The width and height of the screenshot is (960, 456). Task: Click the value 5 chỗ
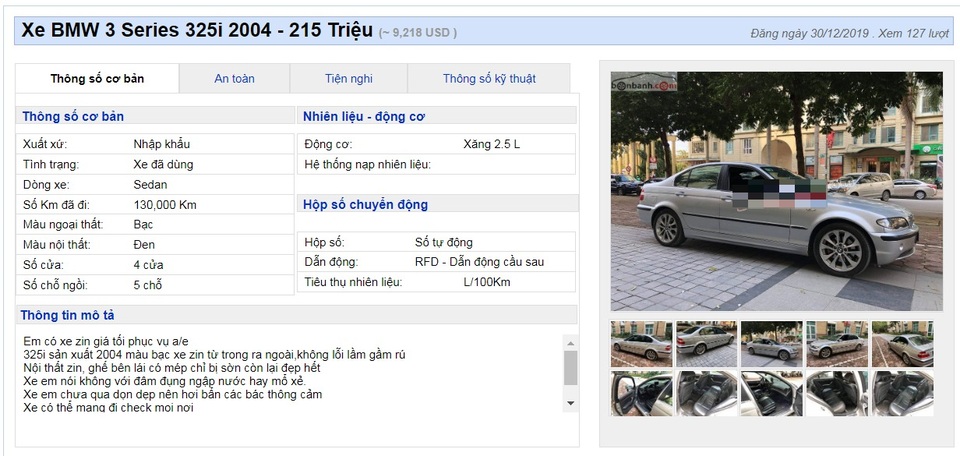pos(148,285)
